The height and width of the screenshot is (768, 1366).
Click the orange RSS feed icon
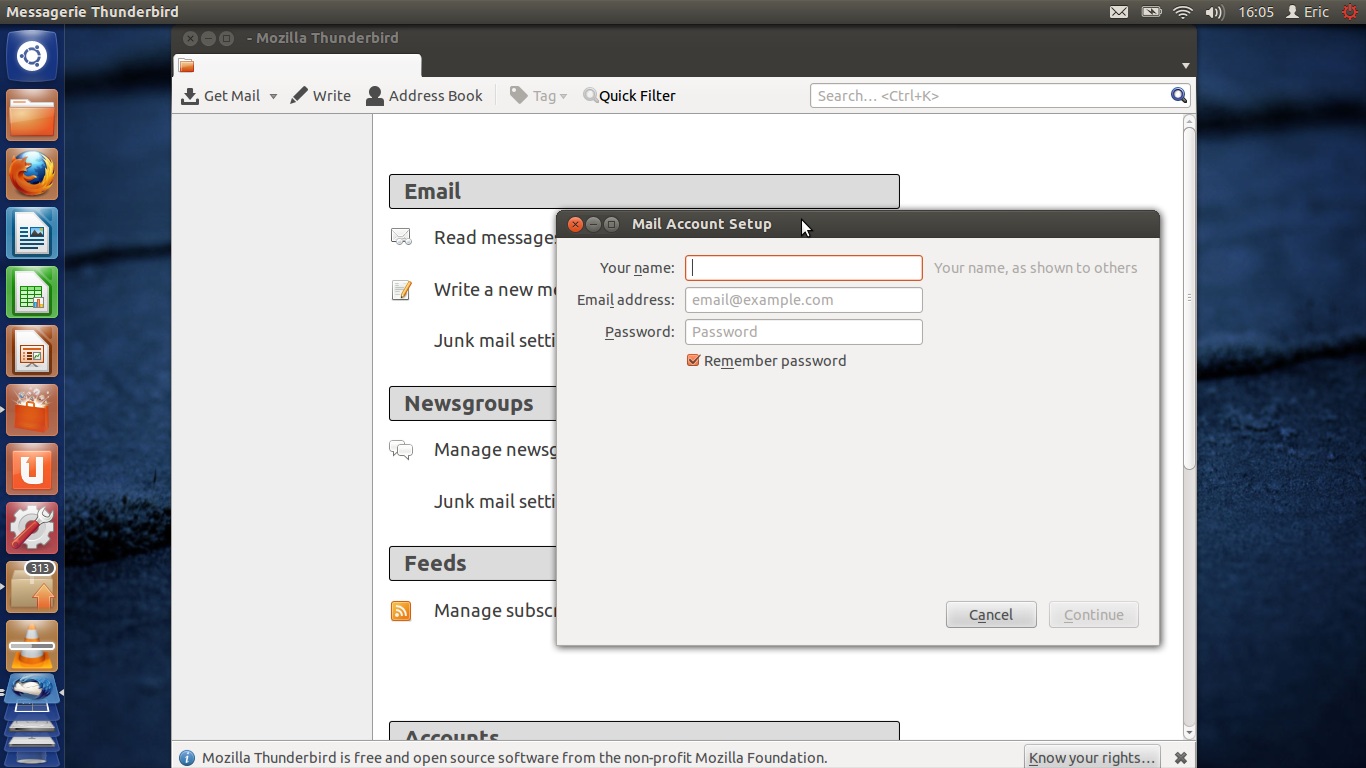tap(401, 611)
